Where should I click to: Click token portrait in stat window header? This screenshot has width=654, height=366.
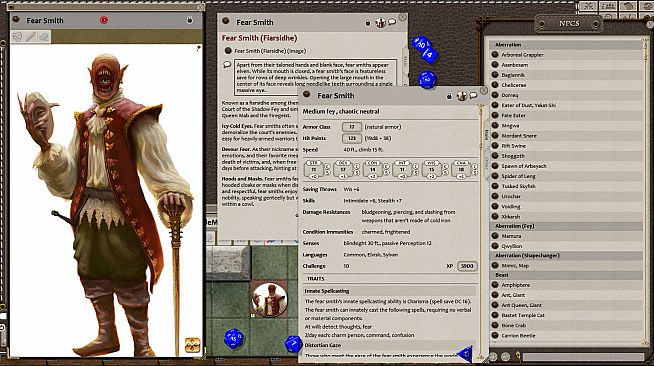(x=462, y=96)
